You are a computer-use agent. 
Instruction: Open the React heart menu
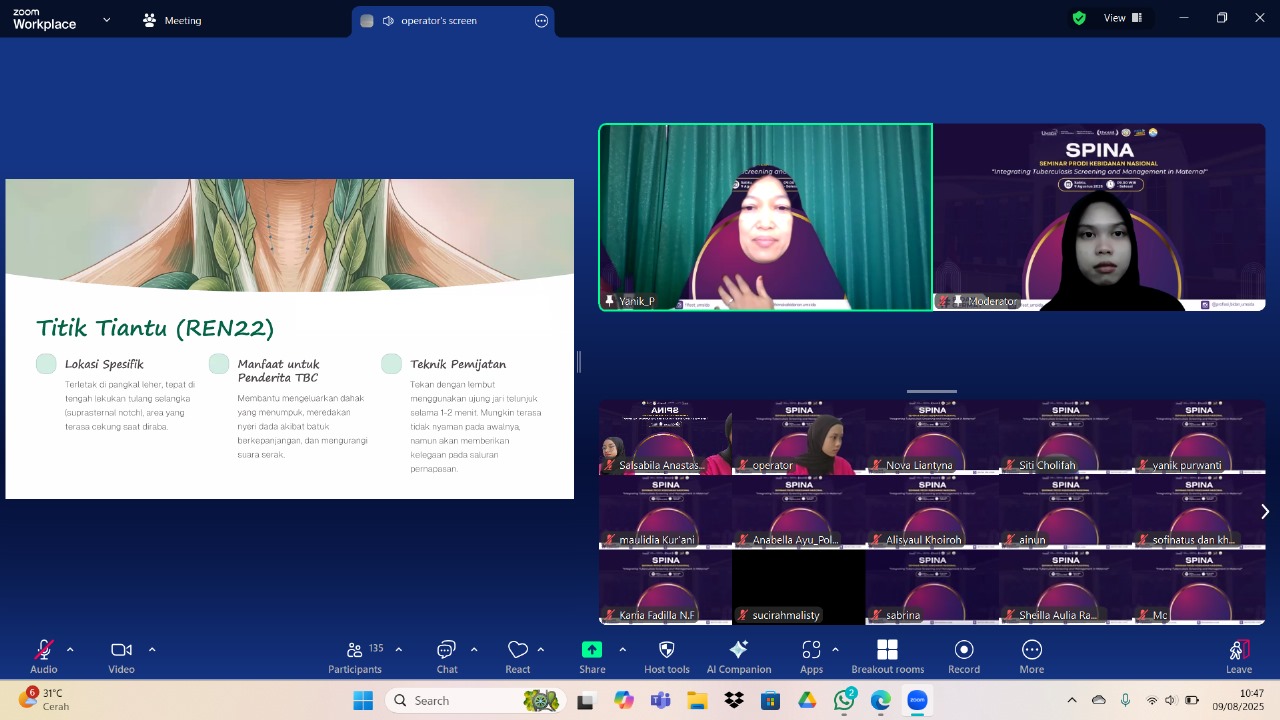click(518, 657)
